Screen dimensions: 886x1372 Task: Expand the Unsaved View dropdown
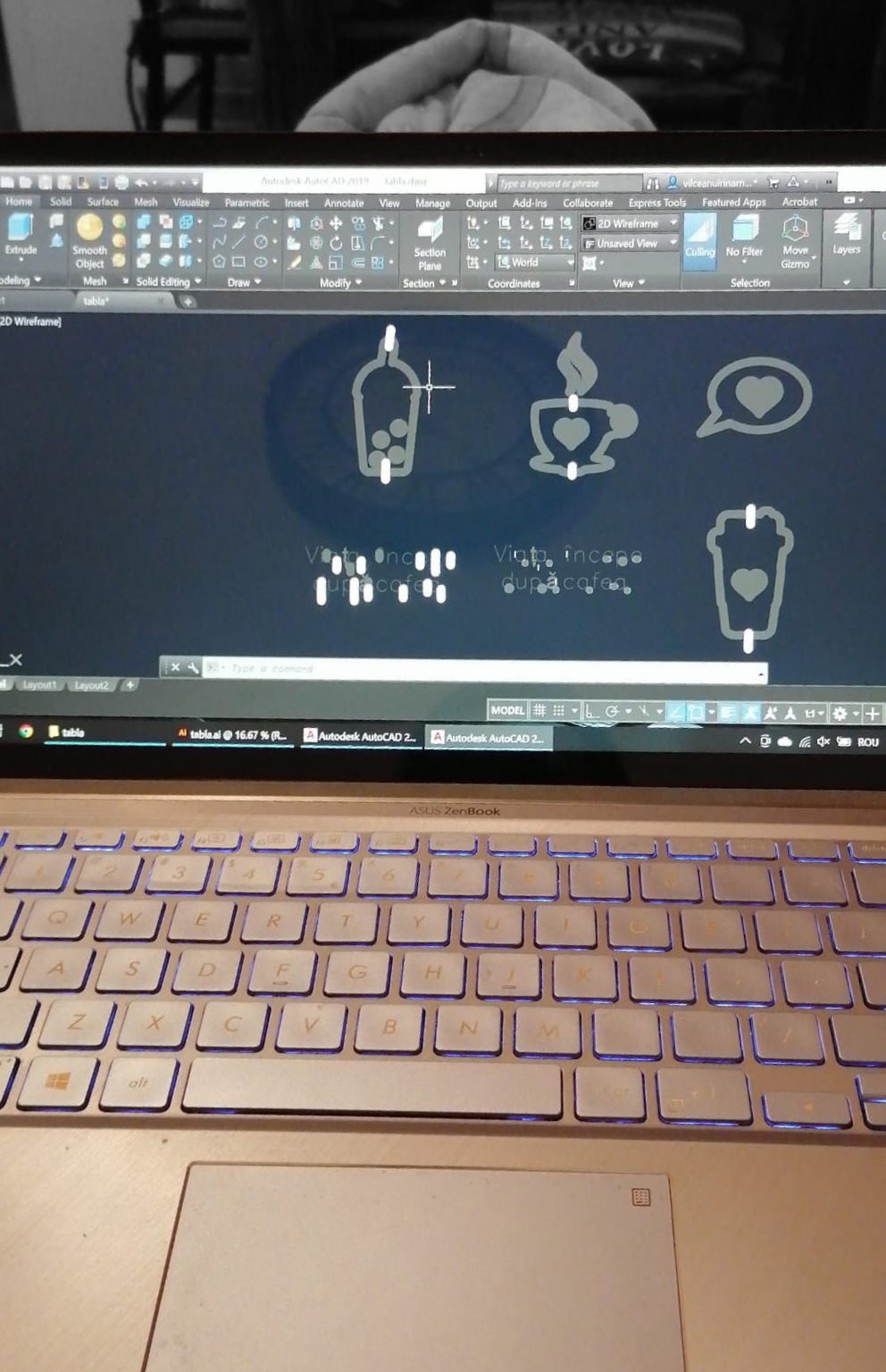click(631, 243)
